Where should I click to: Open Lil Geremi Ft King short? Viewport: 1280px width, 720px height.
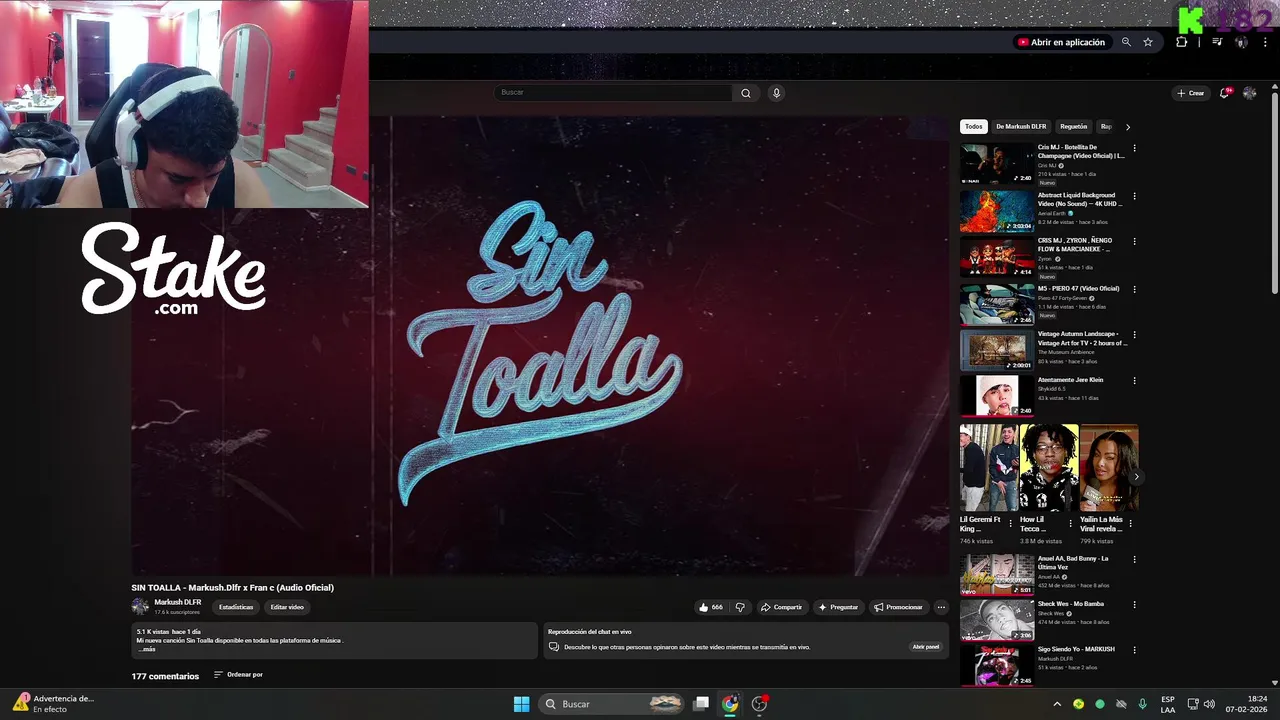click(989, 467)
